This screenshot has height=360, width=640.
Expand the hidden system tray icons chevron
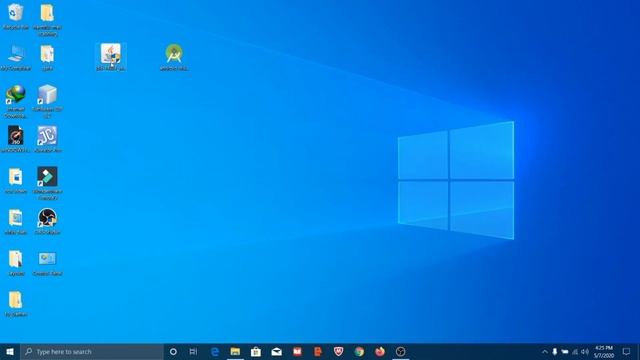click(x=544, y=352)
